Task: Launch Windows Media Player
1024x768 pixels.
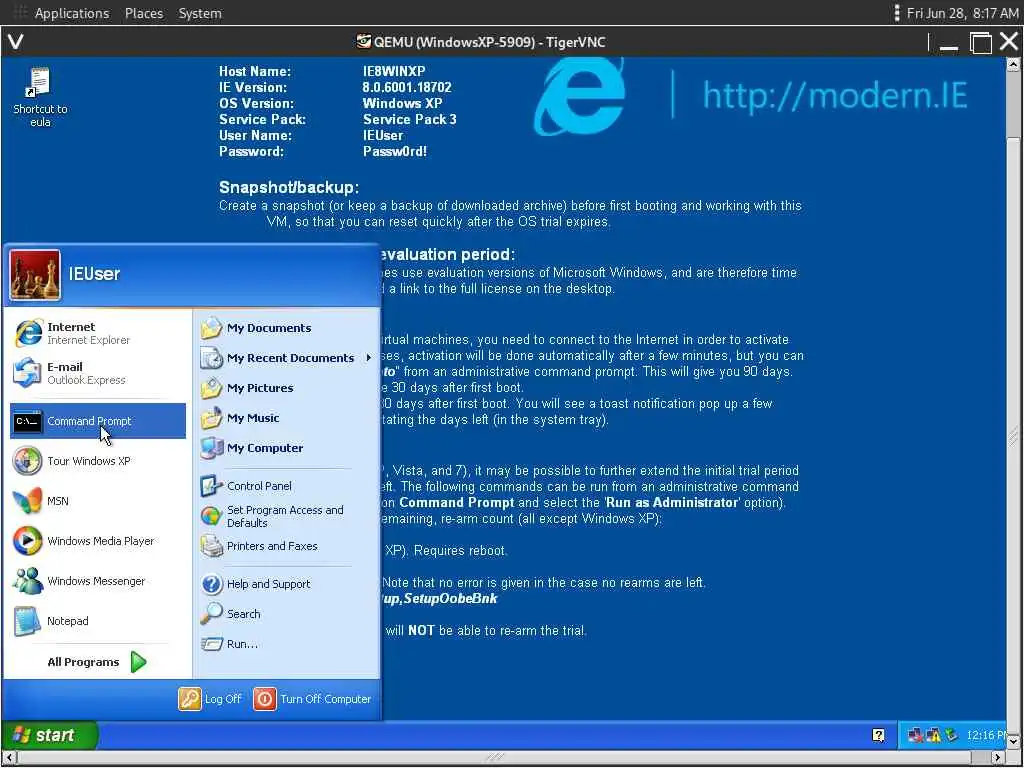Action: (97, 541)
